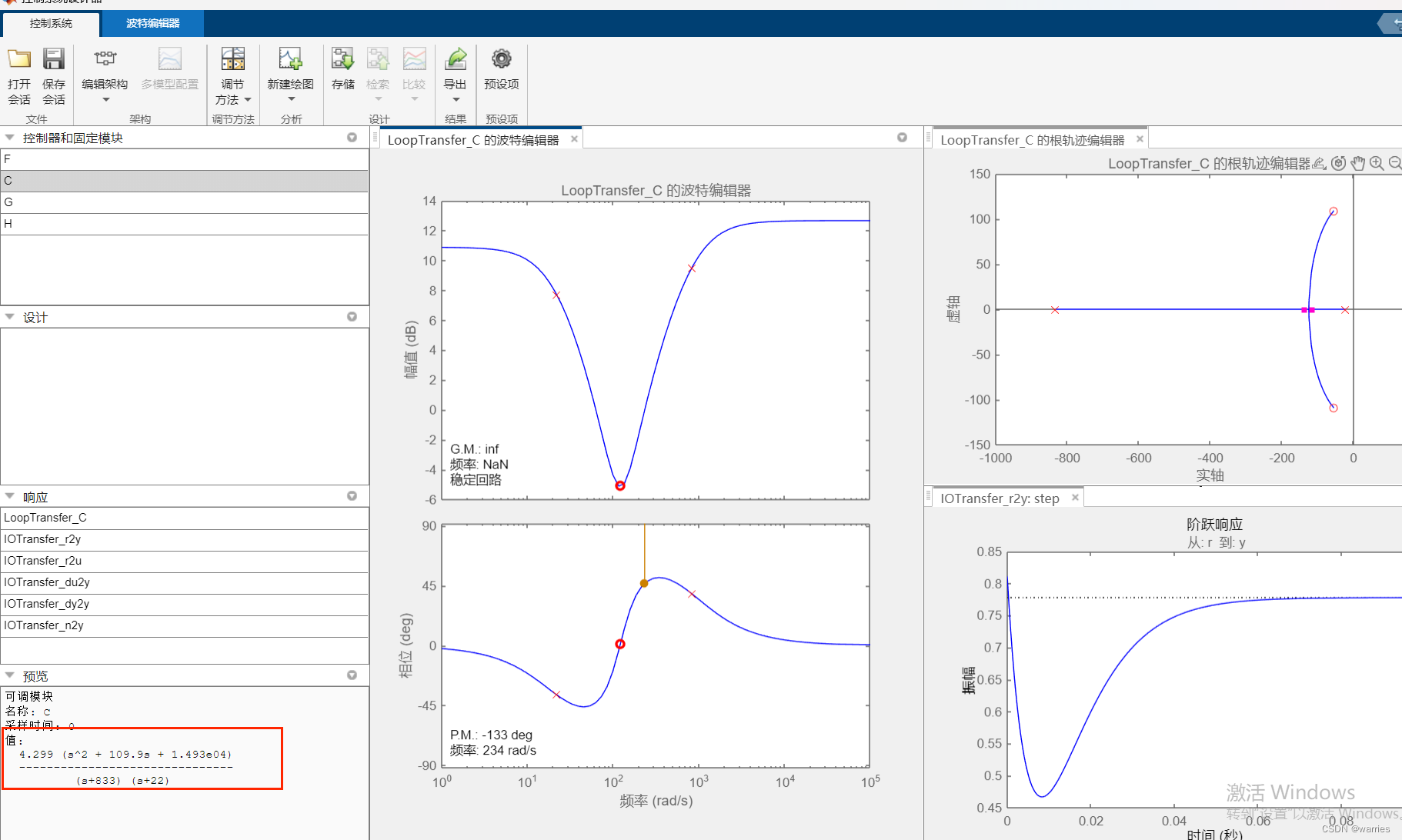Collapse Controllers and Fixed Blocks panel
Screen dimensions: 1402x840
(10, 138)
